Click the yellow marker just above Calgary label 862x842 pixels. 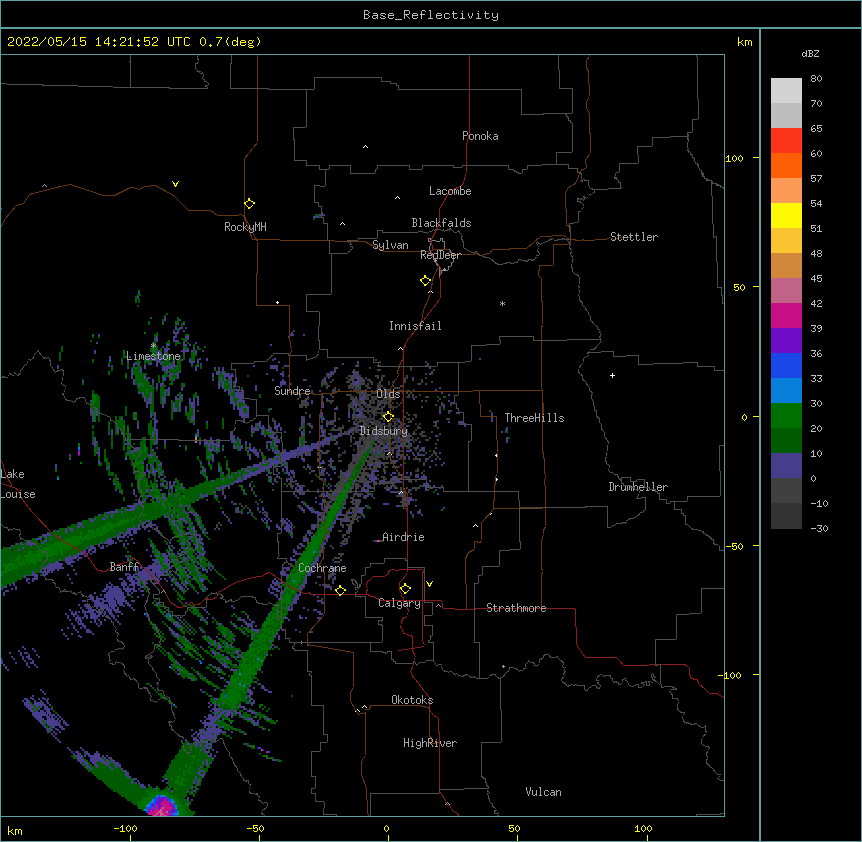[406, 589]
